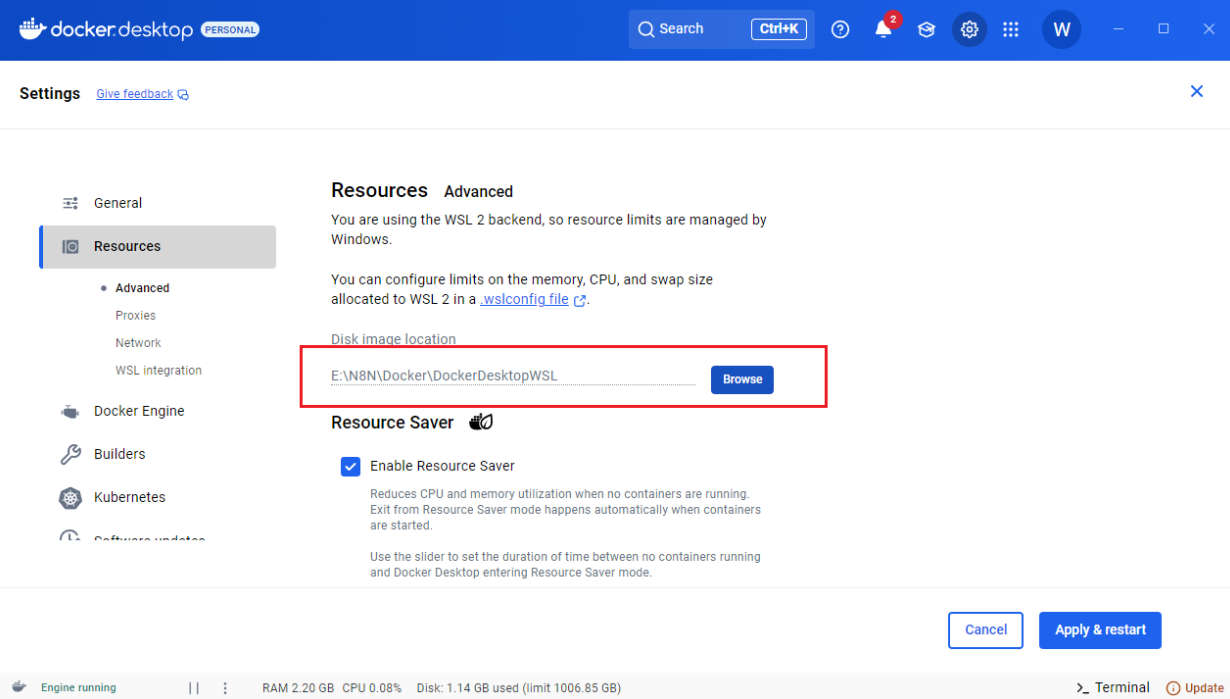Open WSL integration sub-section
Screen dimensions: 1230x699
[158, 370]
